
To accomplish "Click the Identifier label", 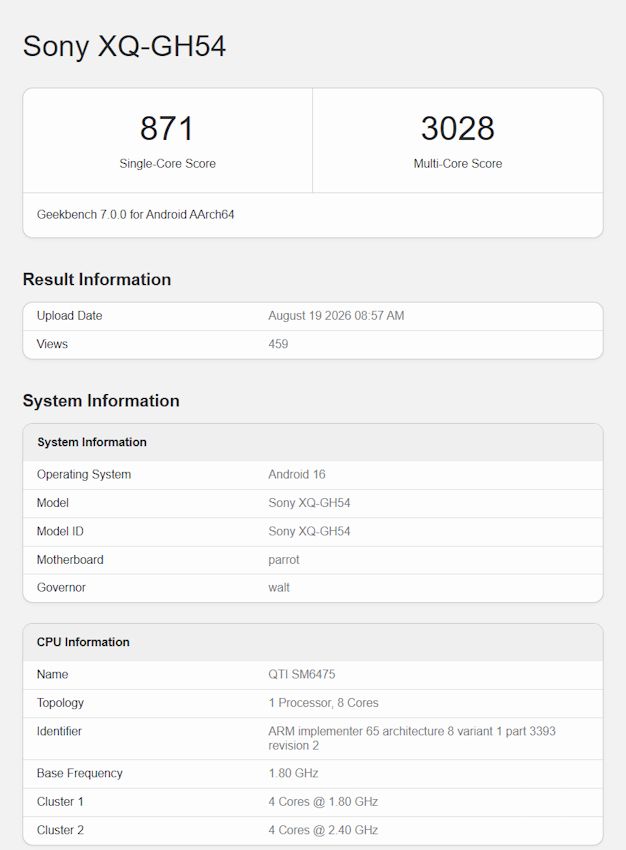I will 59,731.
